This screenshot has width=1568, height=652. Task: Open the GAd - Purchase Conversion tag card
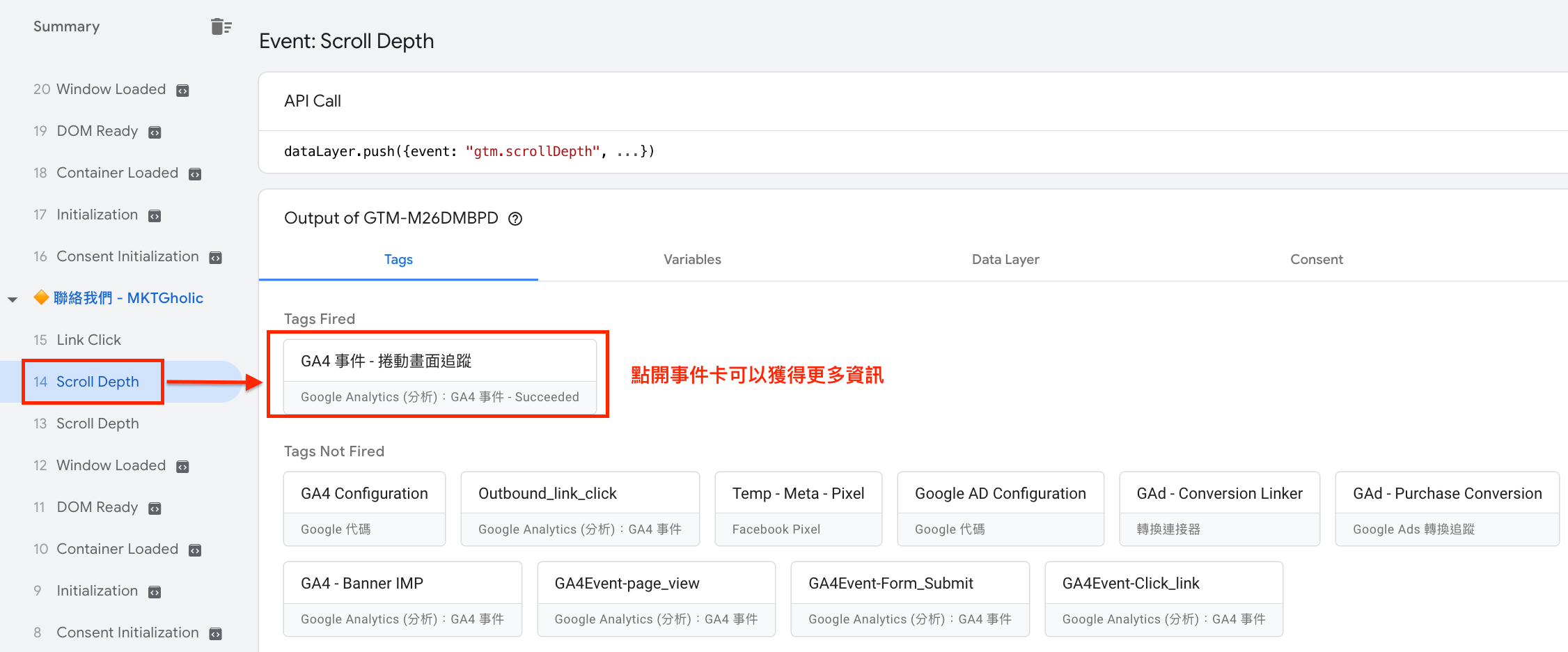(x=1447, y=509)
